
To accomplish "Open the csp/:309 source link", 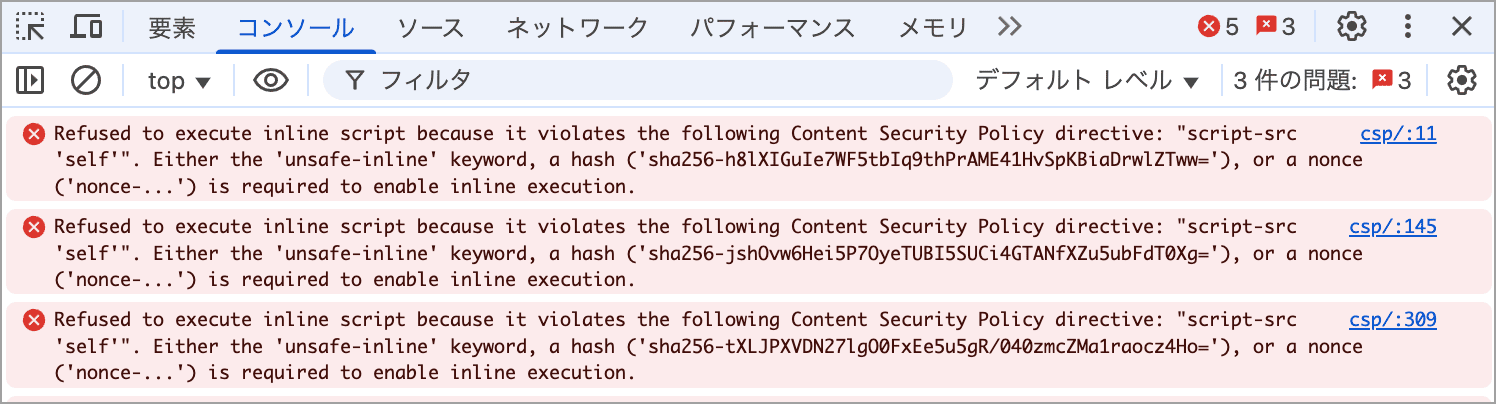I will click(x=1392, y=320).
